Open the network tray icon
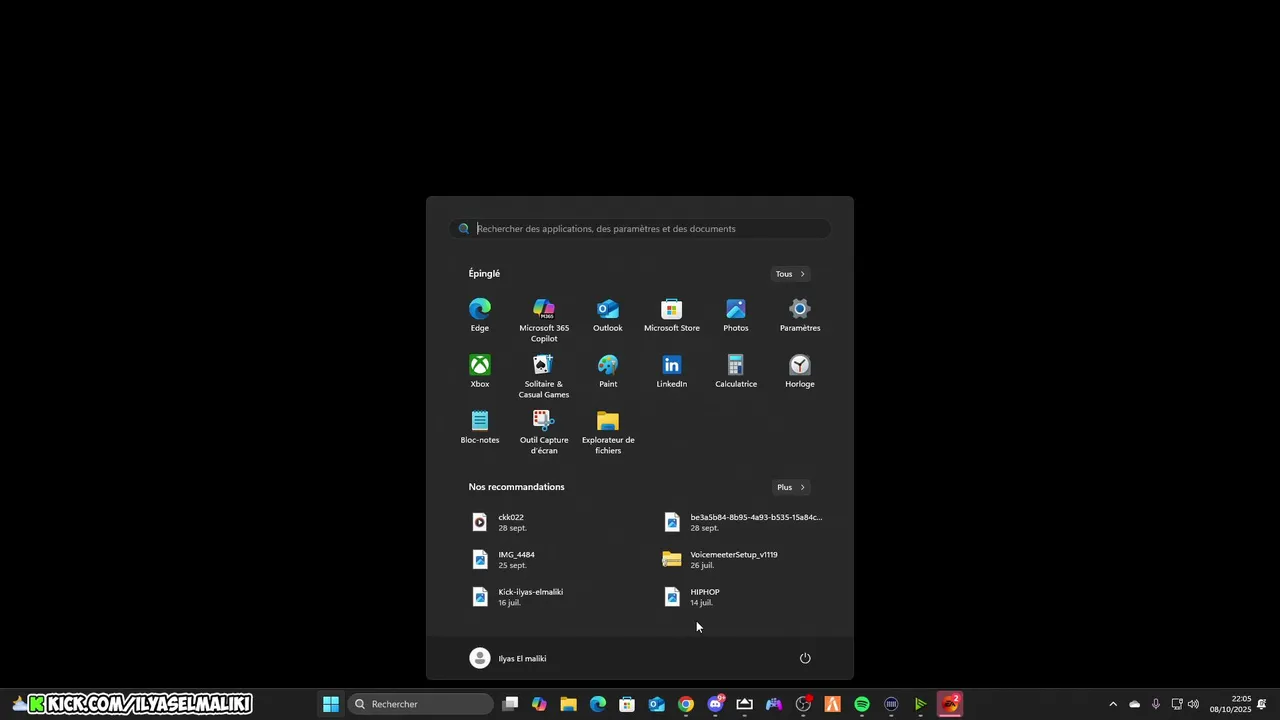 [1177, 704]
